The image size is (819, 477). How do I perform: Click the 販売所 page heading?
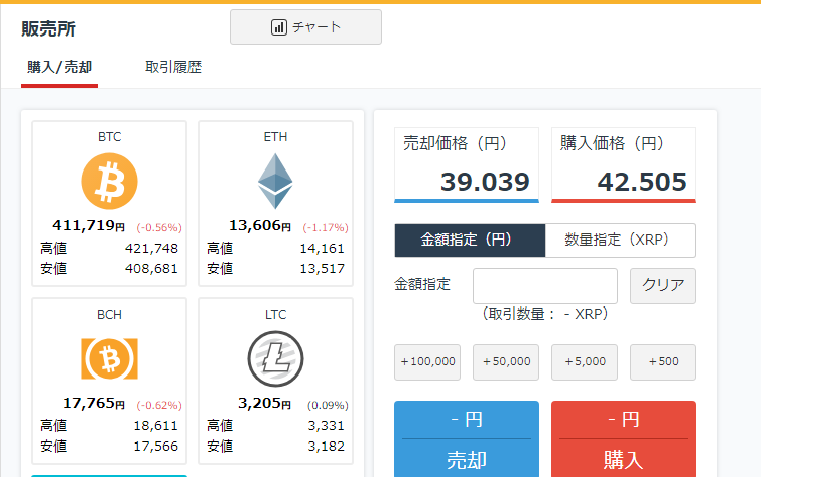[49, 29]
